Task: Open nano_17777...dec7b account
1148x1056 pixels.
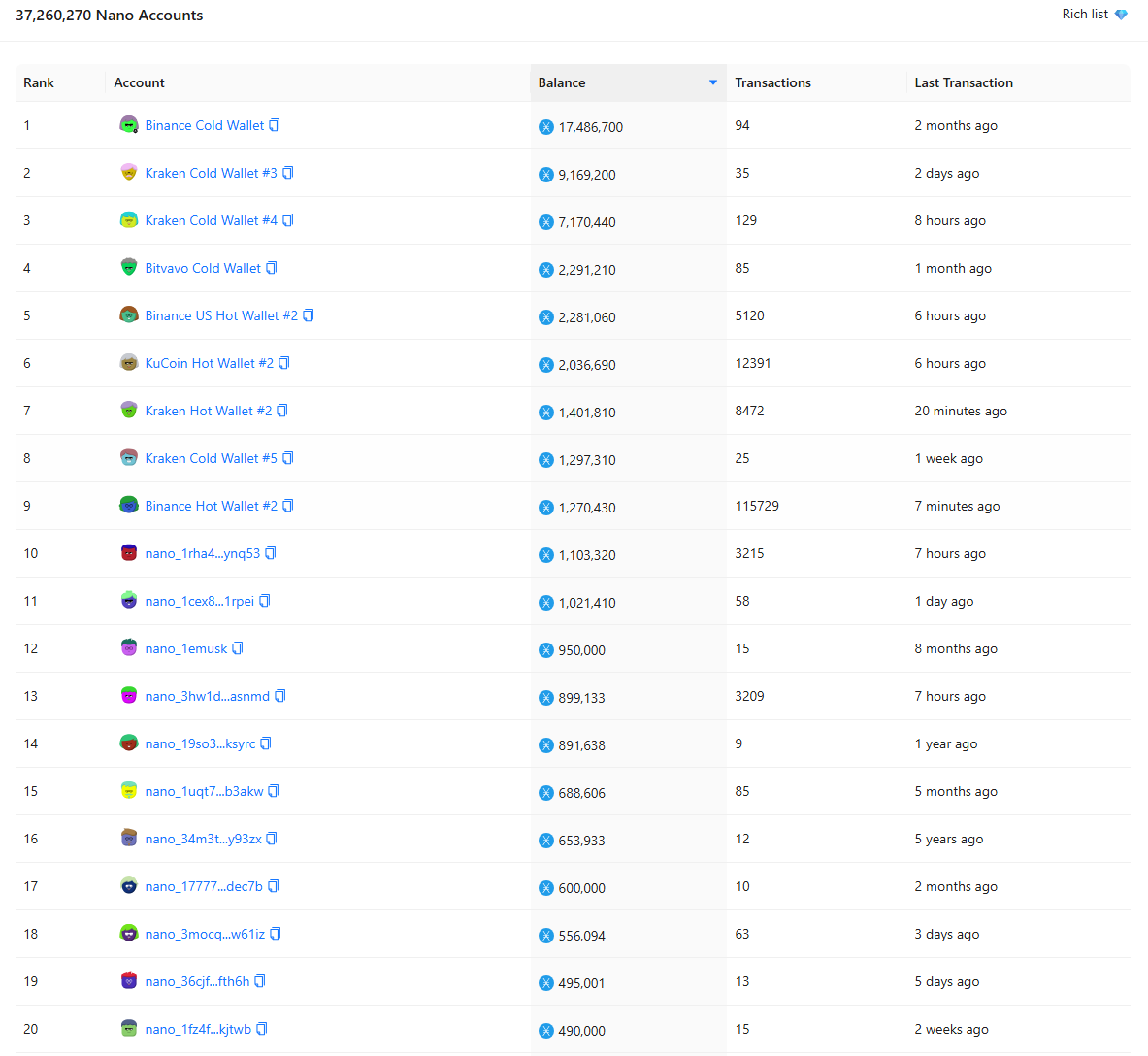Action: click(x=204, y=887)
